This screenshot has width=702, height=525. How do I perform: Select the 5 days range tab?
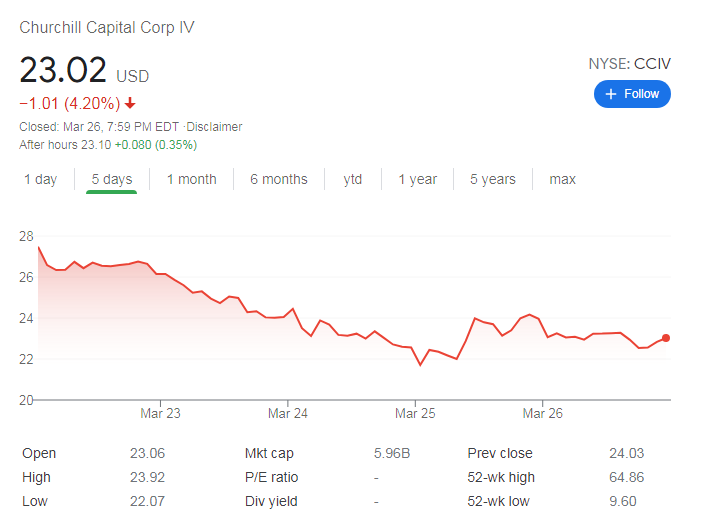coord(111,179)
